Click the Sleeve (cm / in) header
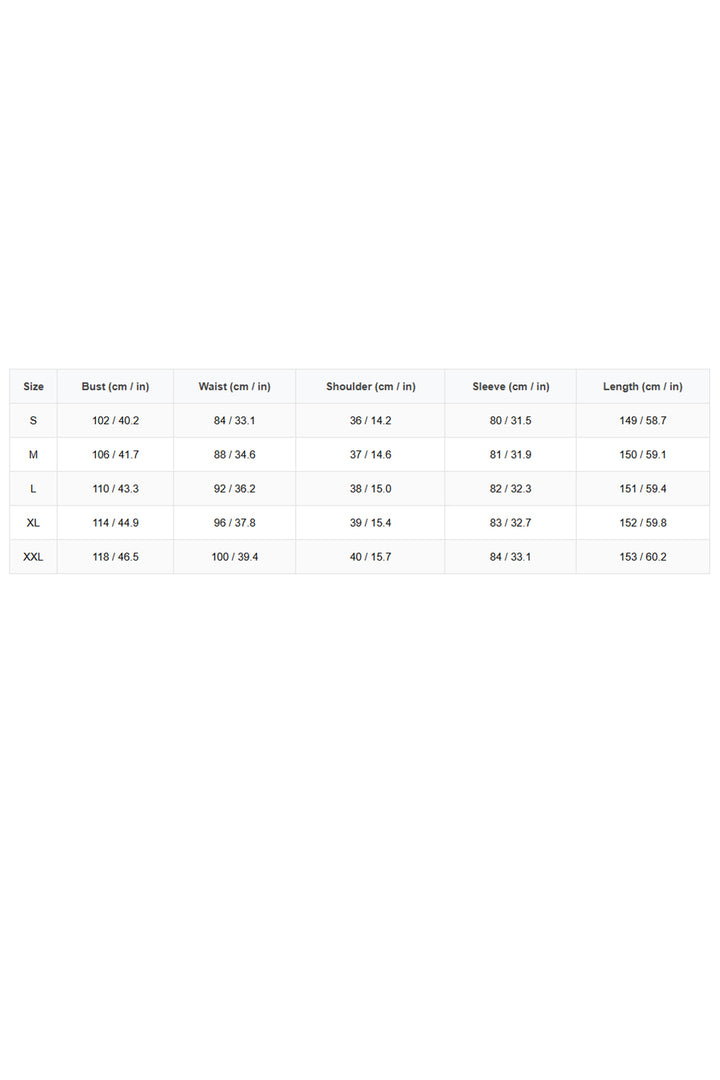Screen dimensions: 720x1080 point(511,386)
